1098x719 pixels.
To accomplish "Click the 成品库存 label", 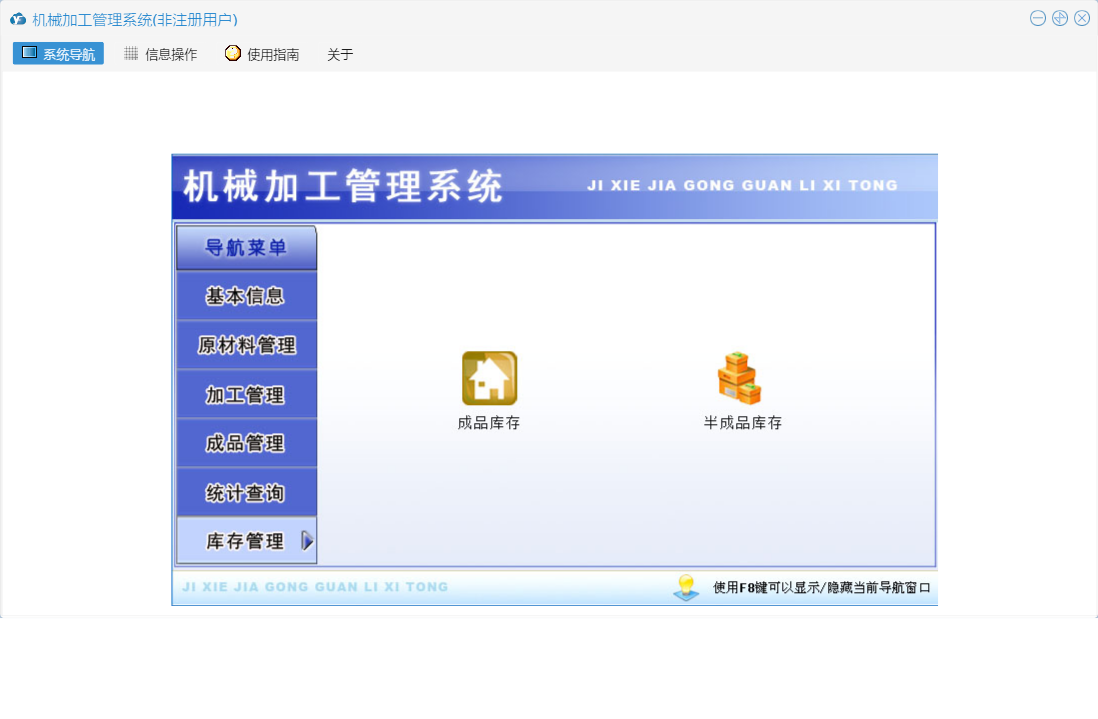I will click(489, 423).
